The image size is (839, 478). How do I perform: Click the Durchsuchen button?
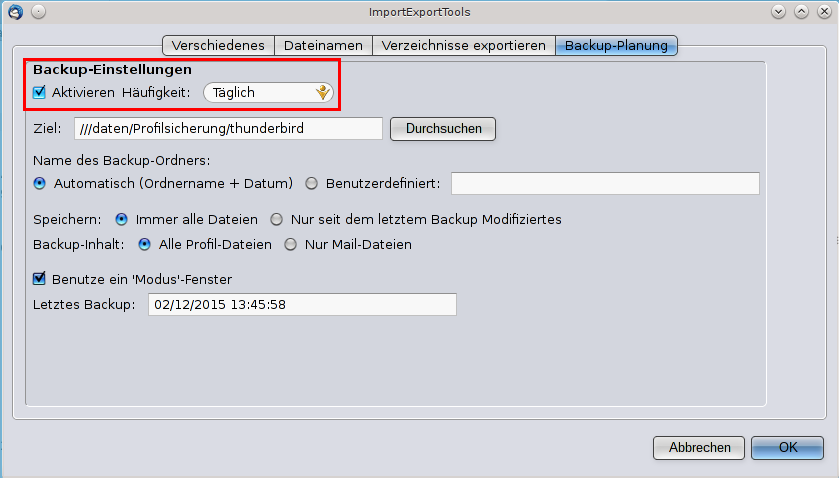[x=443, y=129]
